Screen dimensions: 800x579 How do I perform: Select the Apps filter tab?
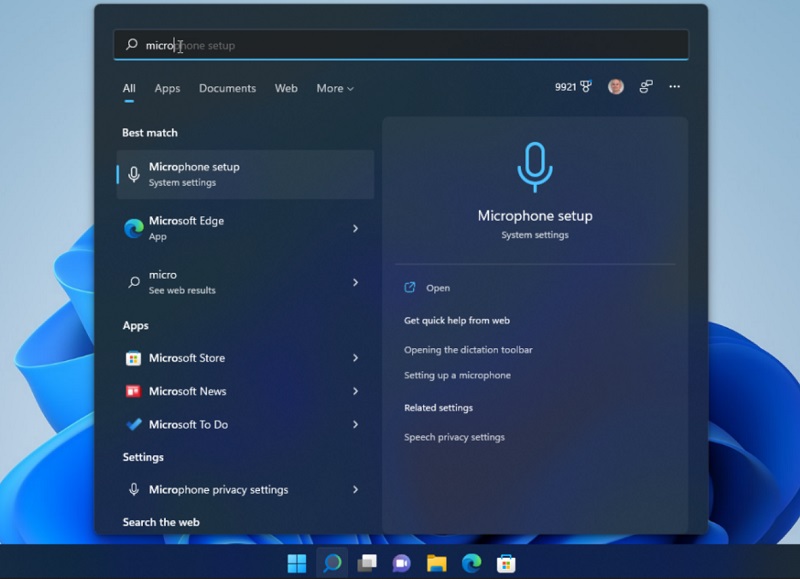167,88
